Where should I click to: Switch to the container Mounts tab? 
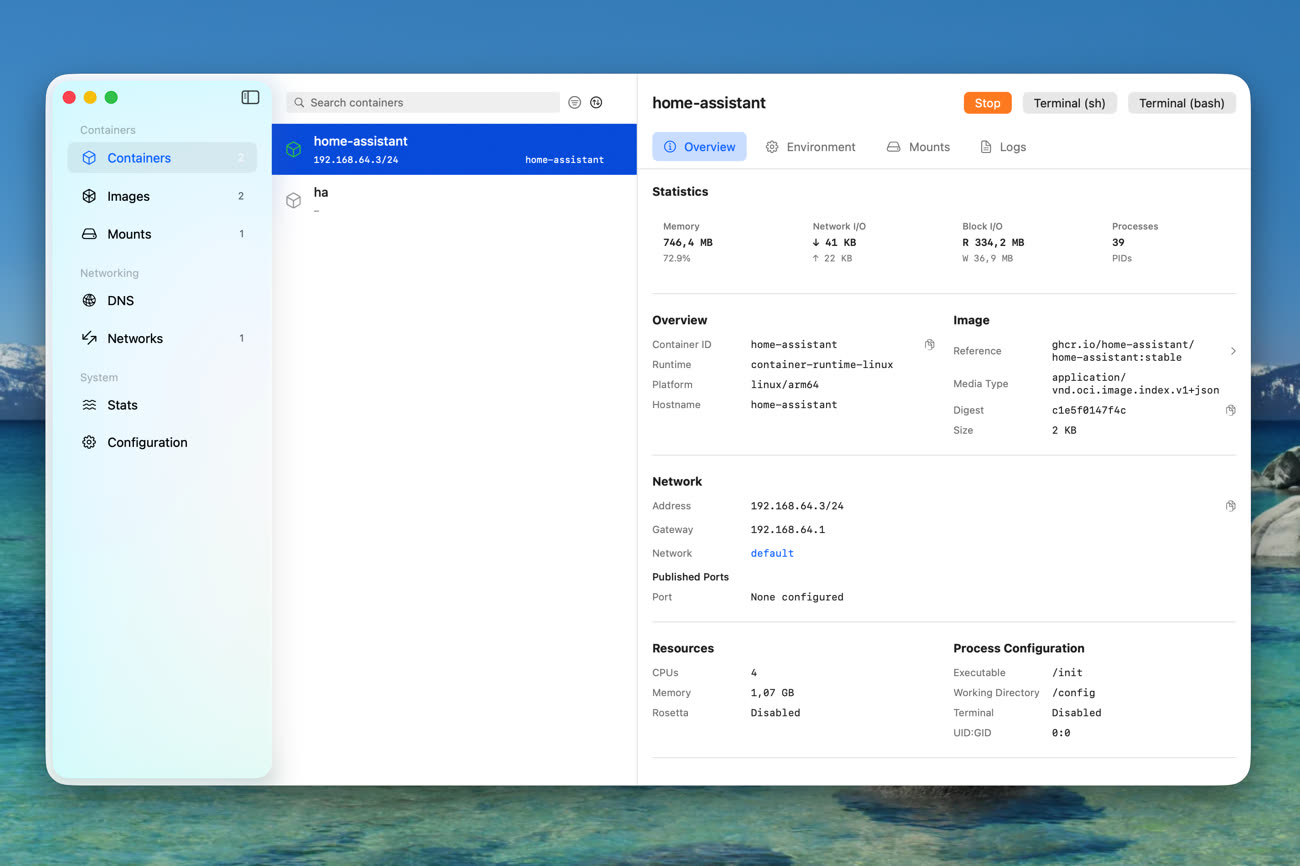coord(918,147)
